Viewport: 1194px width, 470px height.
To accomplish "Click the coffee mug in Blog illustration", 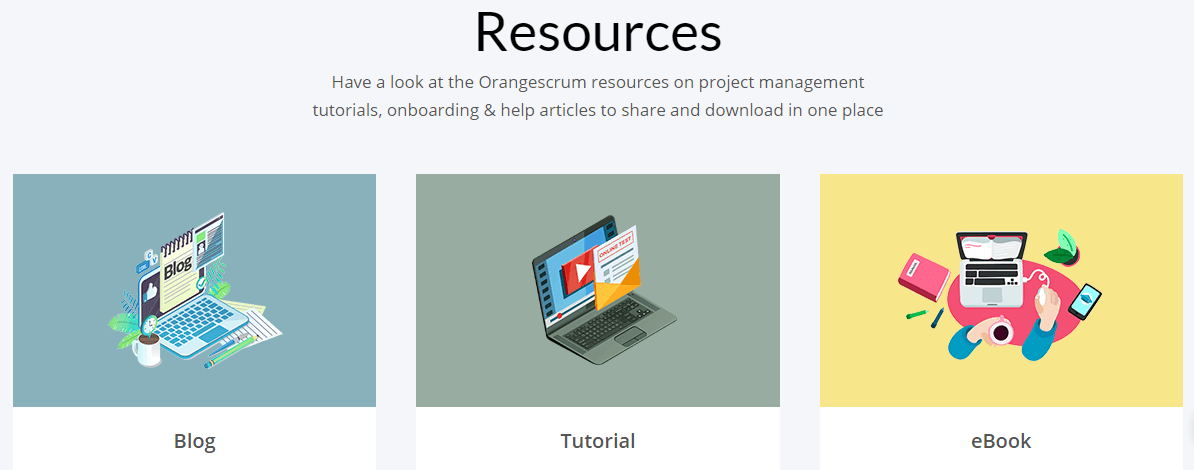I will 147,350.
